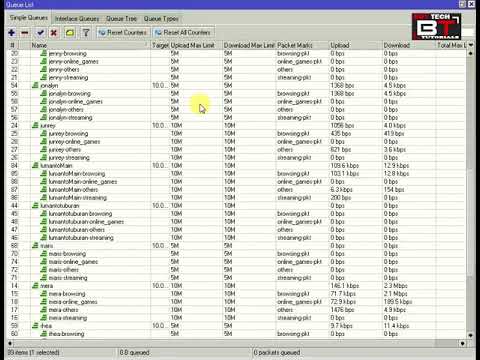Open the filter funnel tool
Screen dimensions: 480x360
point(86,33)
